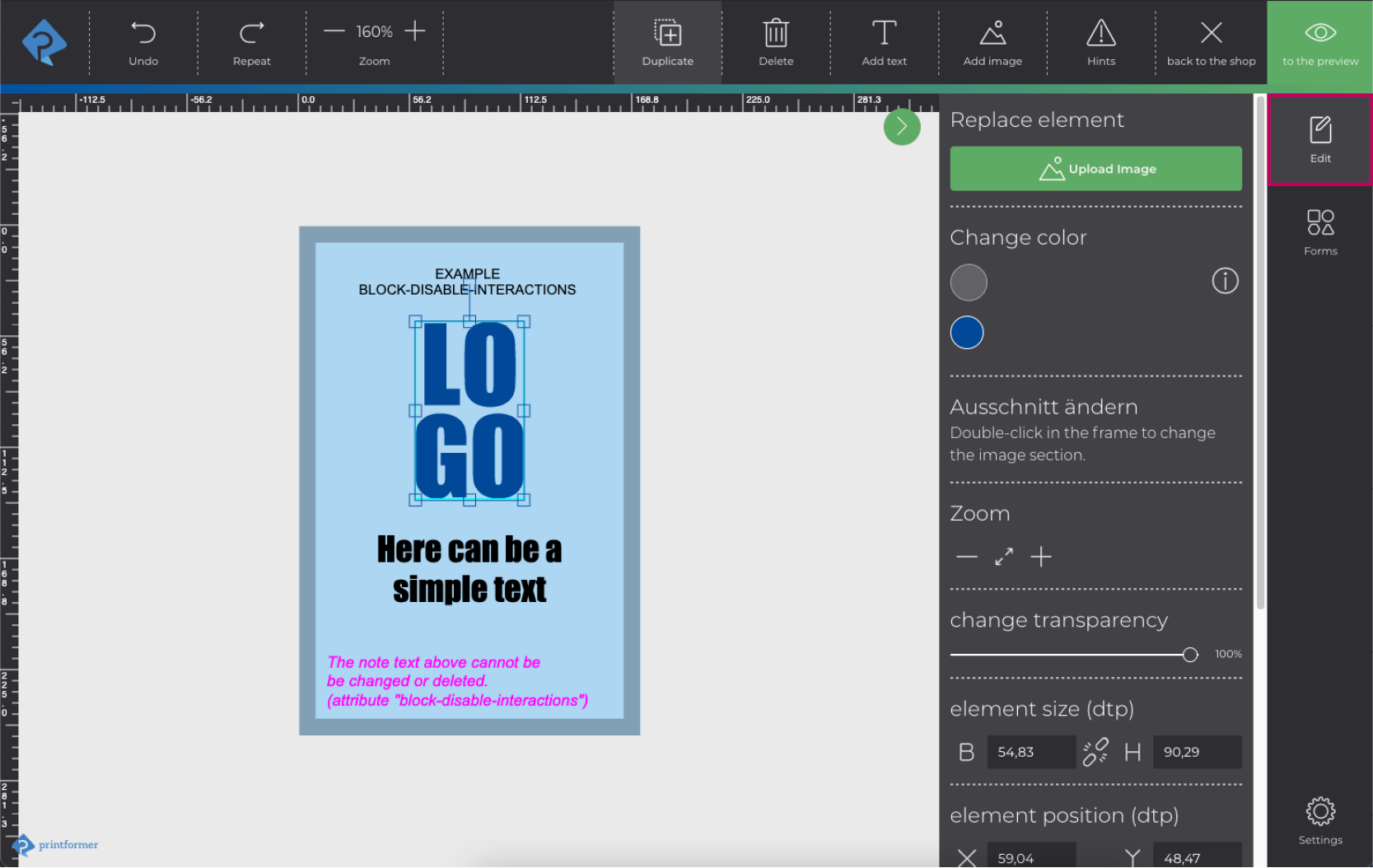The width and height of the screenshot is (1373, 868).
Task: Click the element width B input field
Action: [1030, 752]
